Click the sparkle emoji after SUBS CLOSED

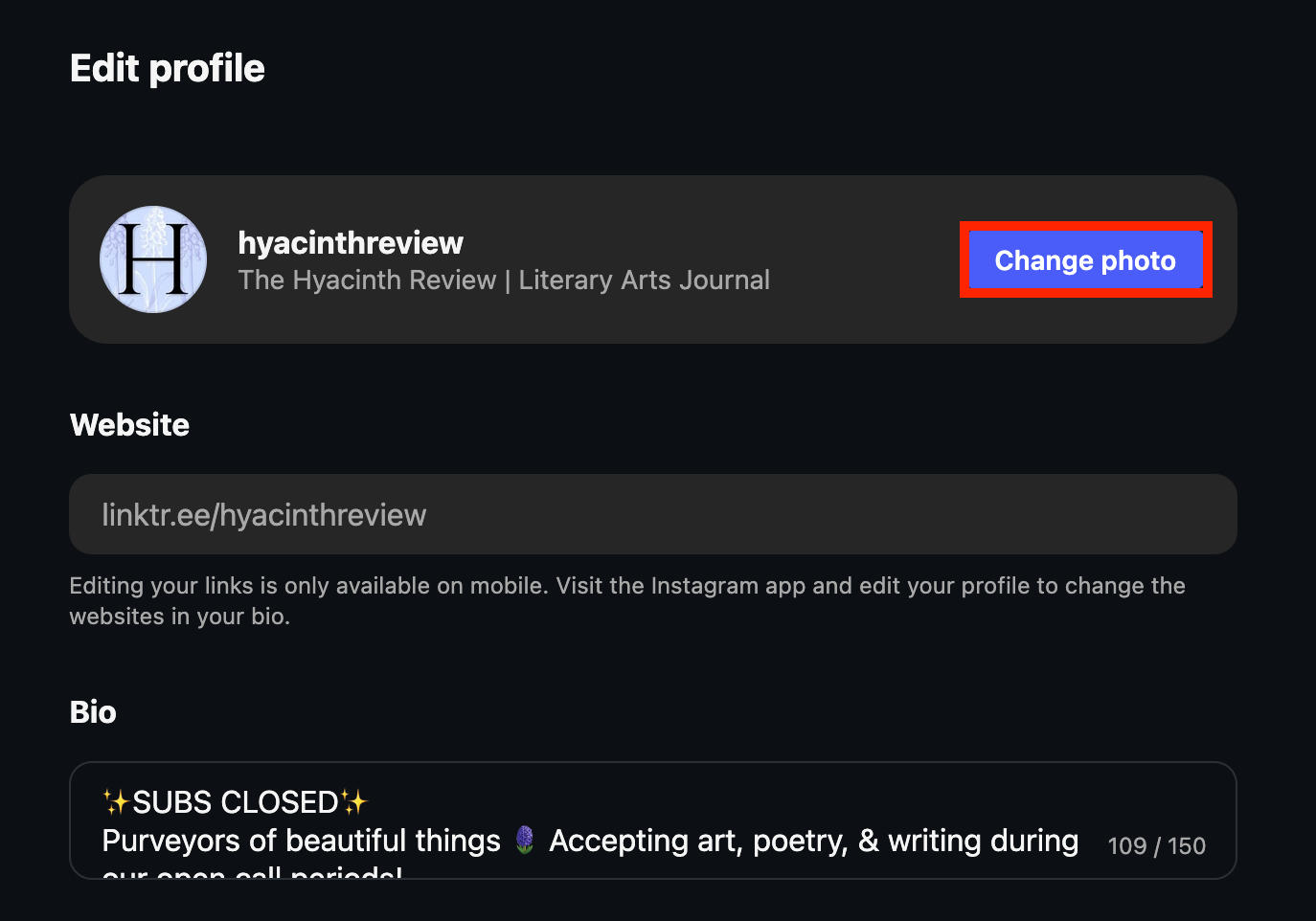[x=353, y=801]
